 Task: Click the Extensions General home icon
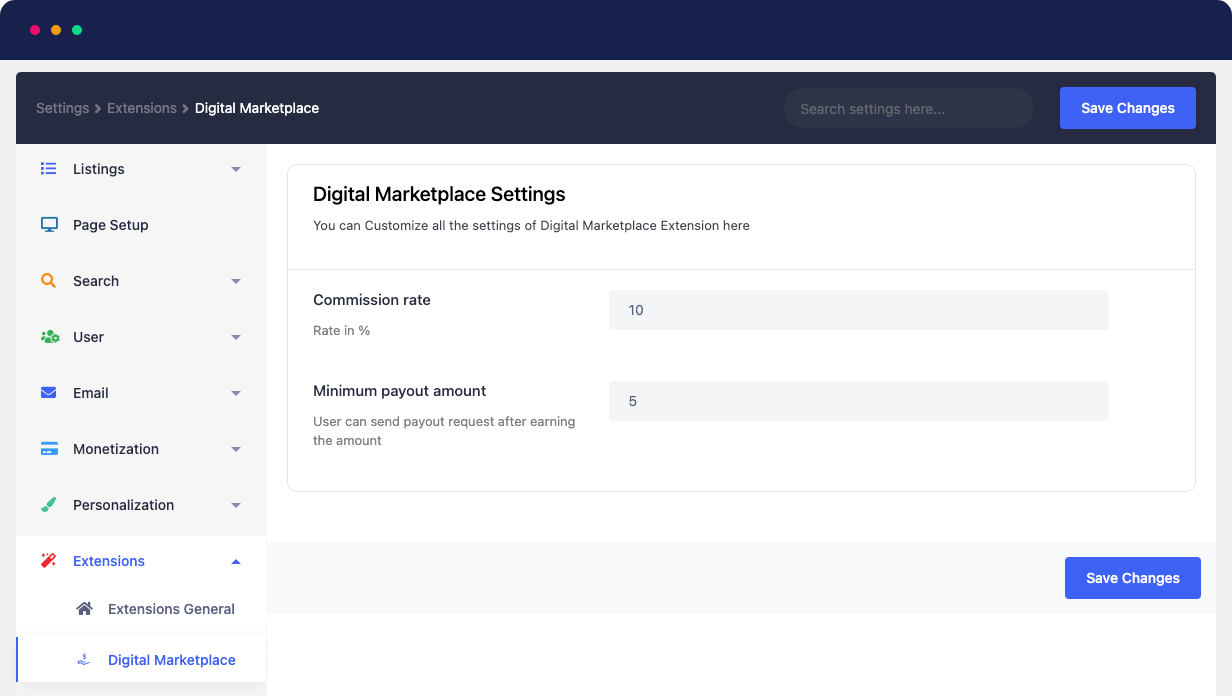click(x=85, y=608)
